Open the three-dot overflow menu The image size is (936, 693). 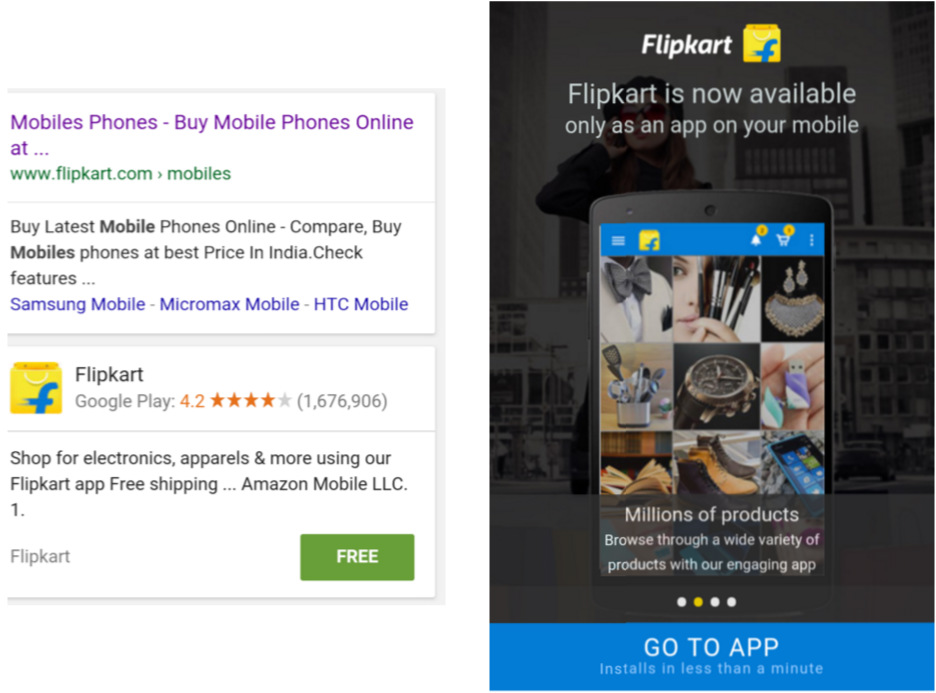811,240
